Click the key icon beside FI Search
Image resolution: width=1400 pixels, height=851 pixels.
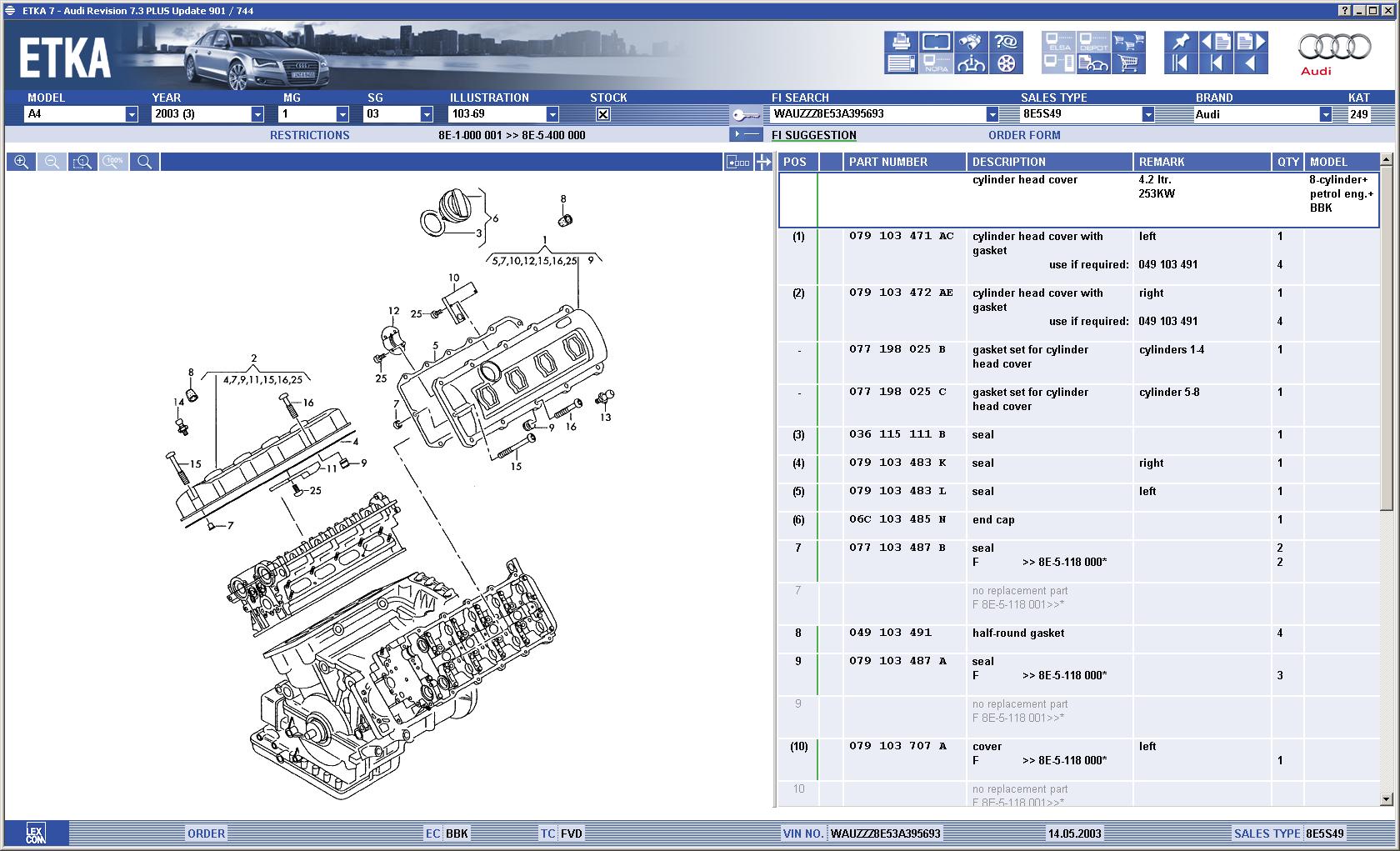pos(746,115)
